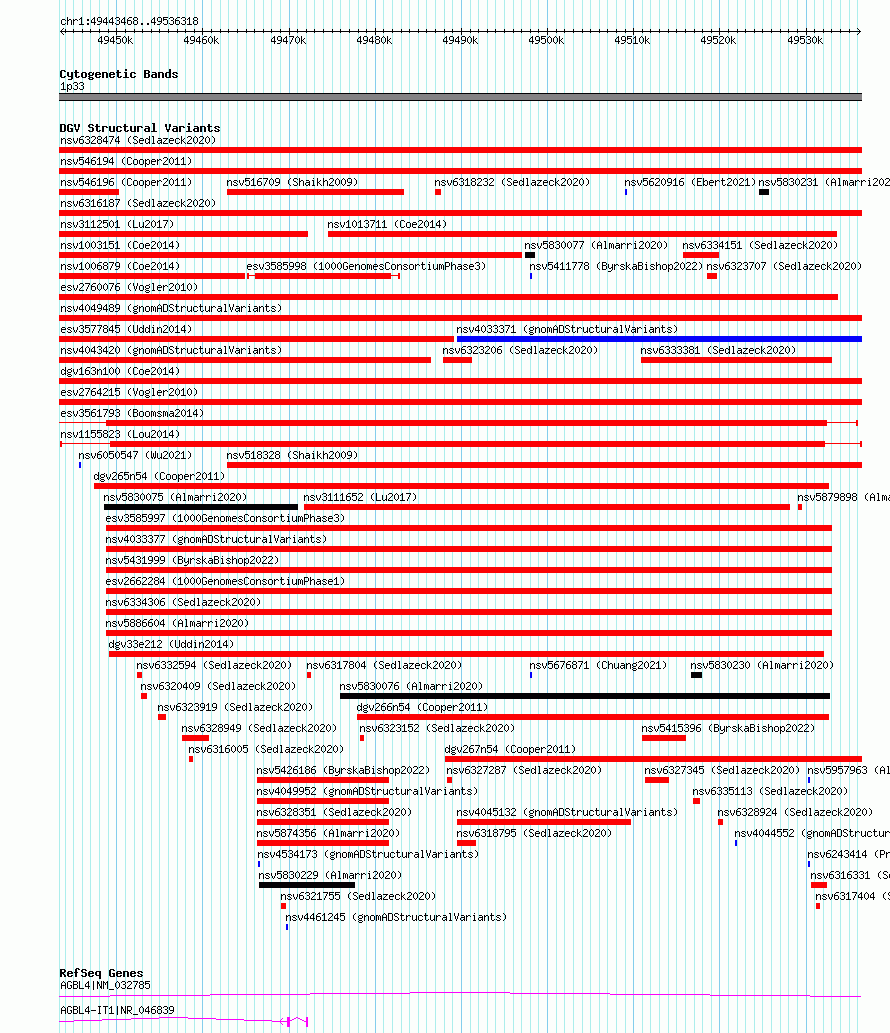
Task: Click nsv4461245 (gnomADStructuralVariants) label
Action: pos(396,920)
